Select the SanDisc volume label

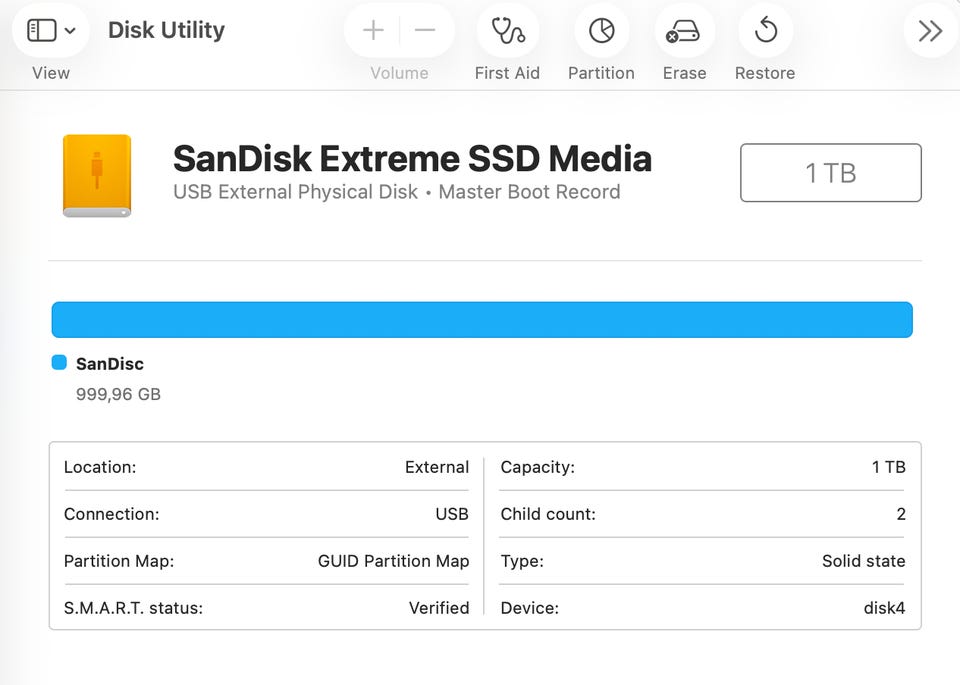(110, 364)
